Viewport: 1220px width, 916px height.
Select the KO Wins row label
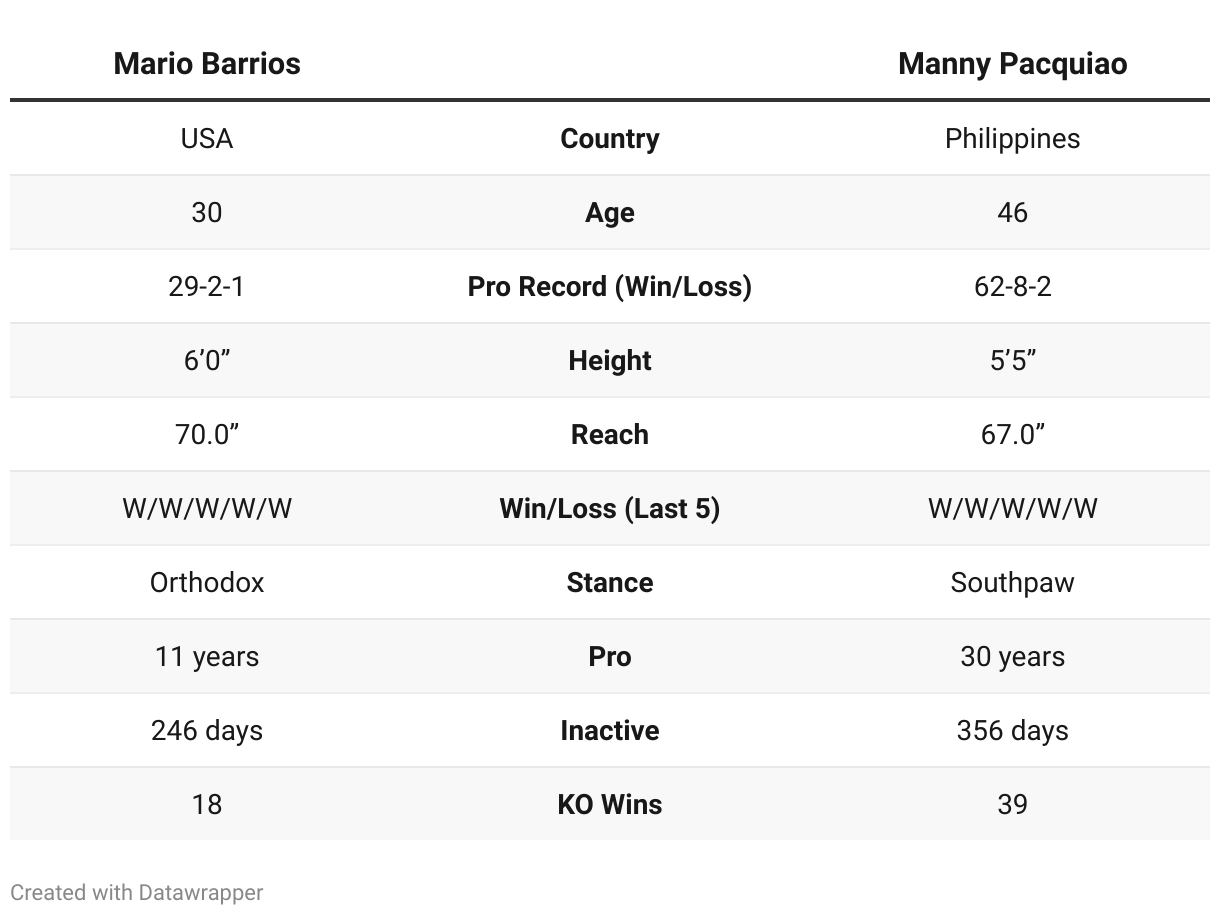click(x=610, y=804)
